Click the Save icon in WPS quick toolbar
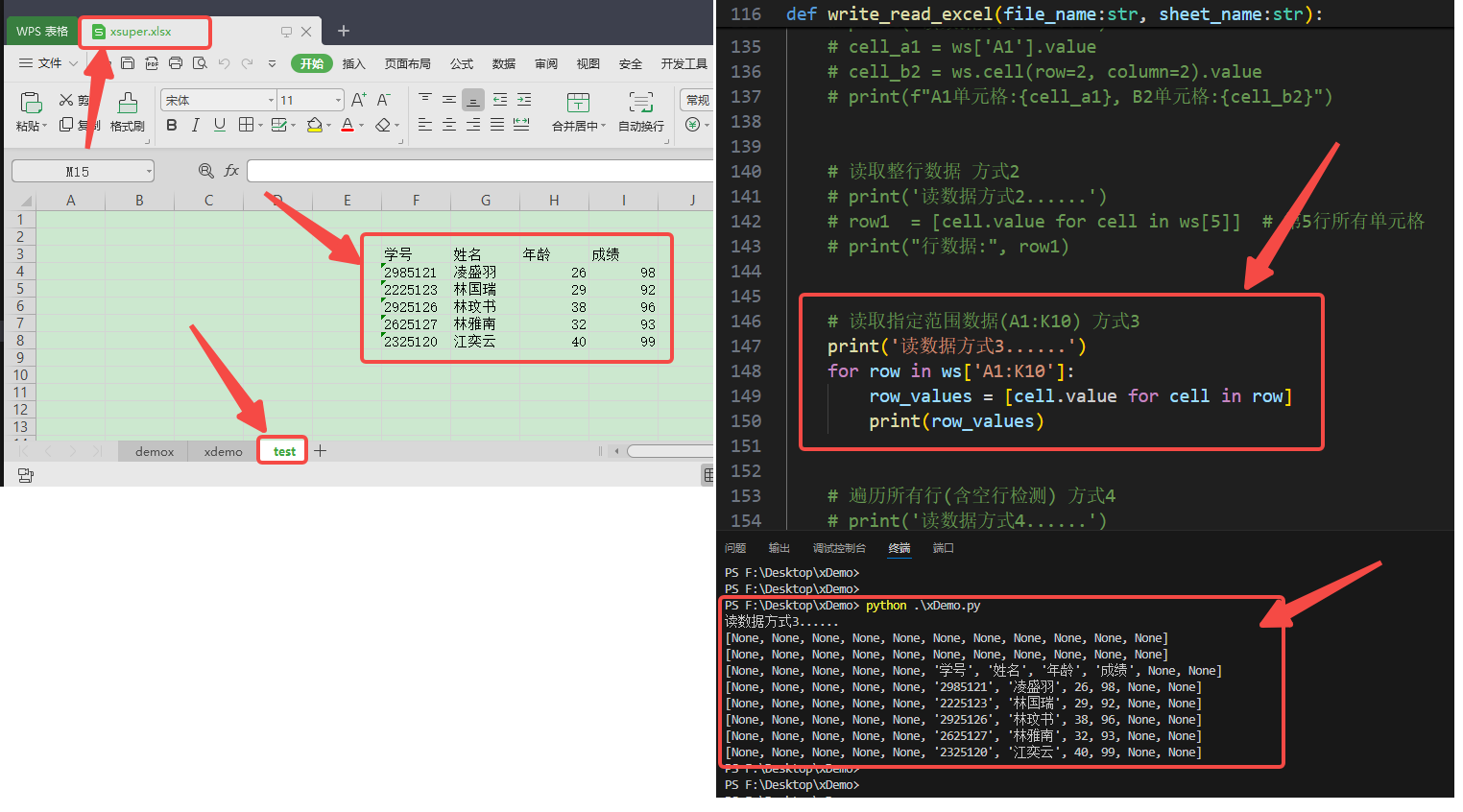This screenshot has height=812, width=1463. tap(128, 63)
